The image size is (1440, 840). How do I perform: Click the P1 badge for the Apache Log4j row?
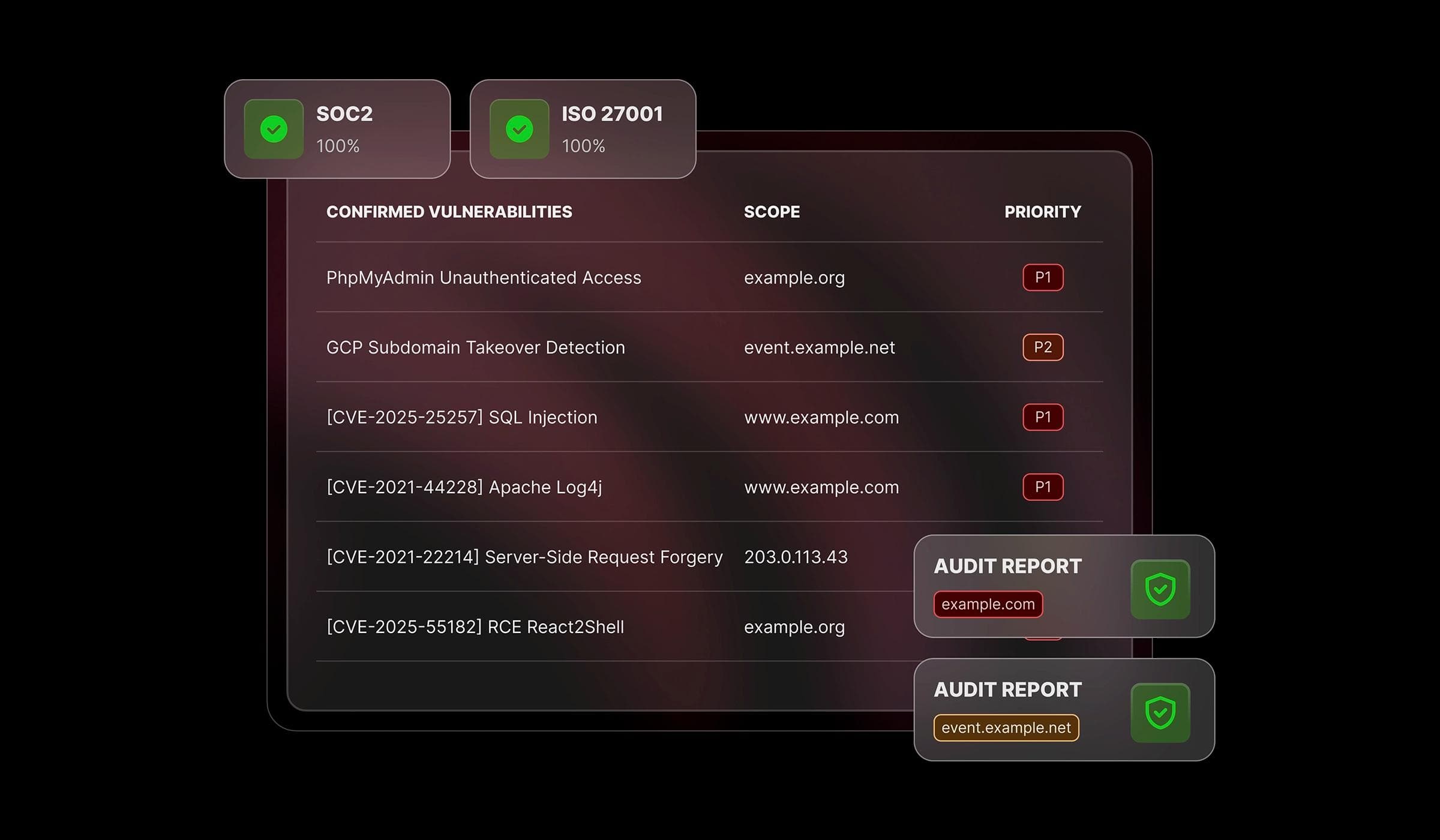click(x=1043, y=487)
